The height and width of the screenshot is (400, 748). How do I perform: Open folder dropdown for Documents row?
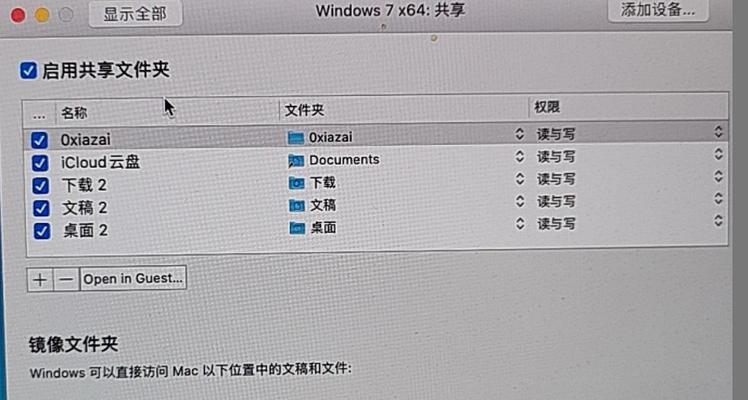519,156
